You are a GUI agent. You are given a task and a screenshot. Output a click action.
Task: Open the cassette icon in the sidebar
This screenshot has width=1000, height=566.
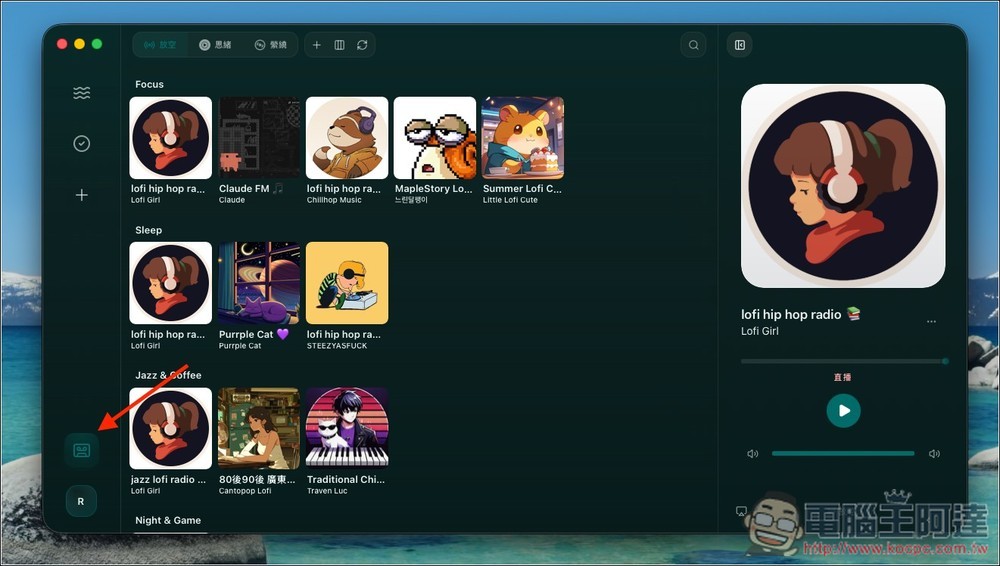pyautogui.click(x=82, y=451)
